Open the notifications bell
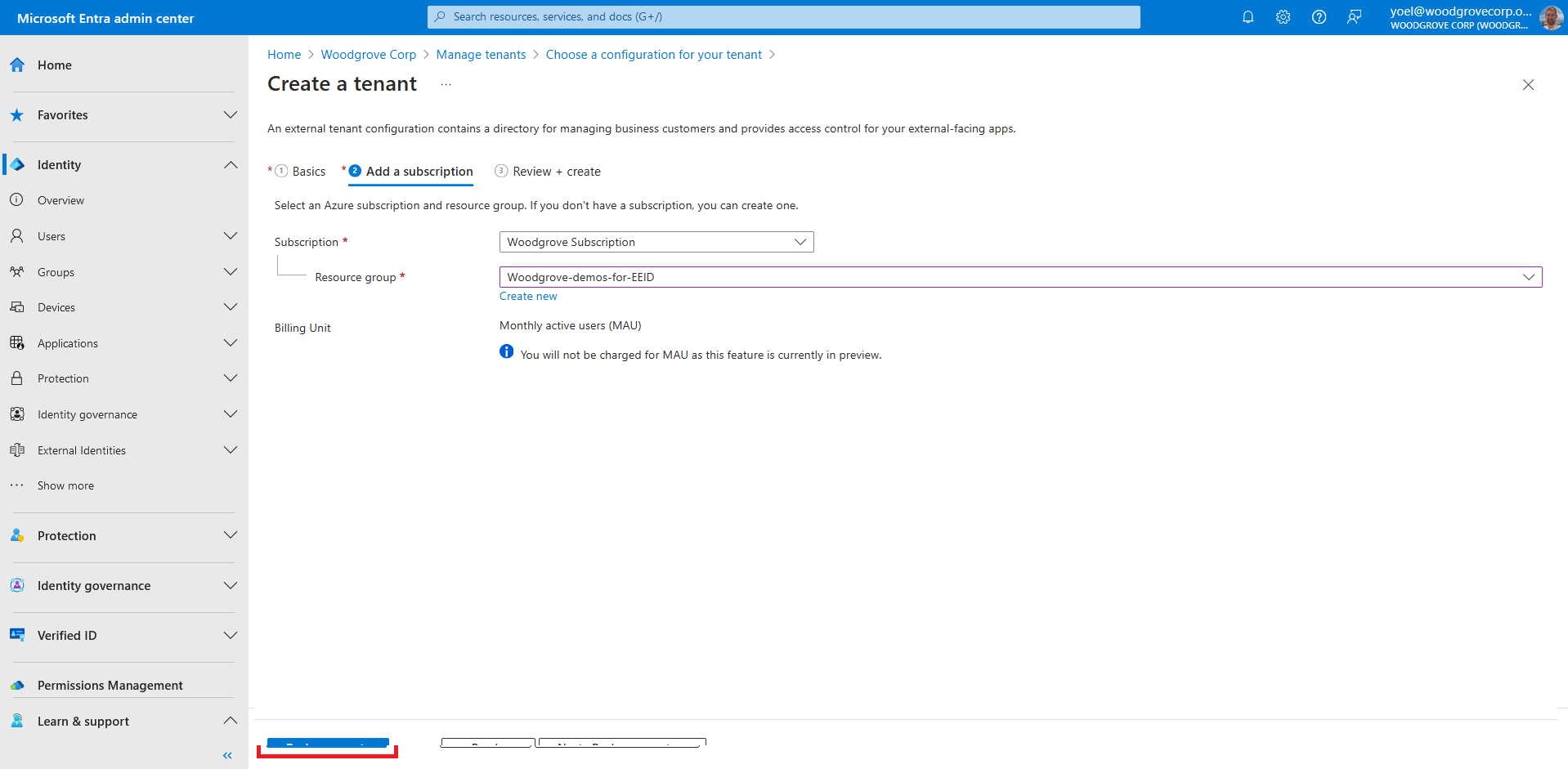This screenshot has width=1568, height=769. click(x=1248, y=17)
